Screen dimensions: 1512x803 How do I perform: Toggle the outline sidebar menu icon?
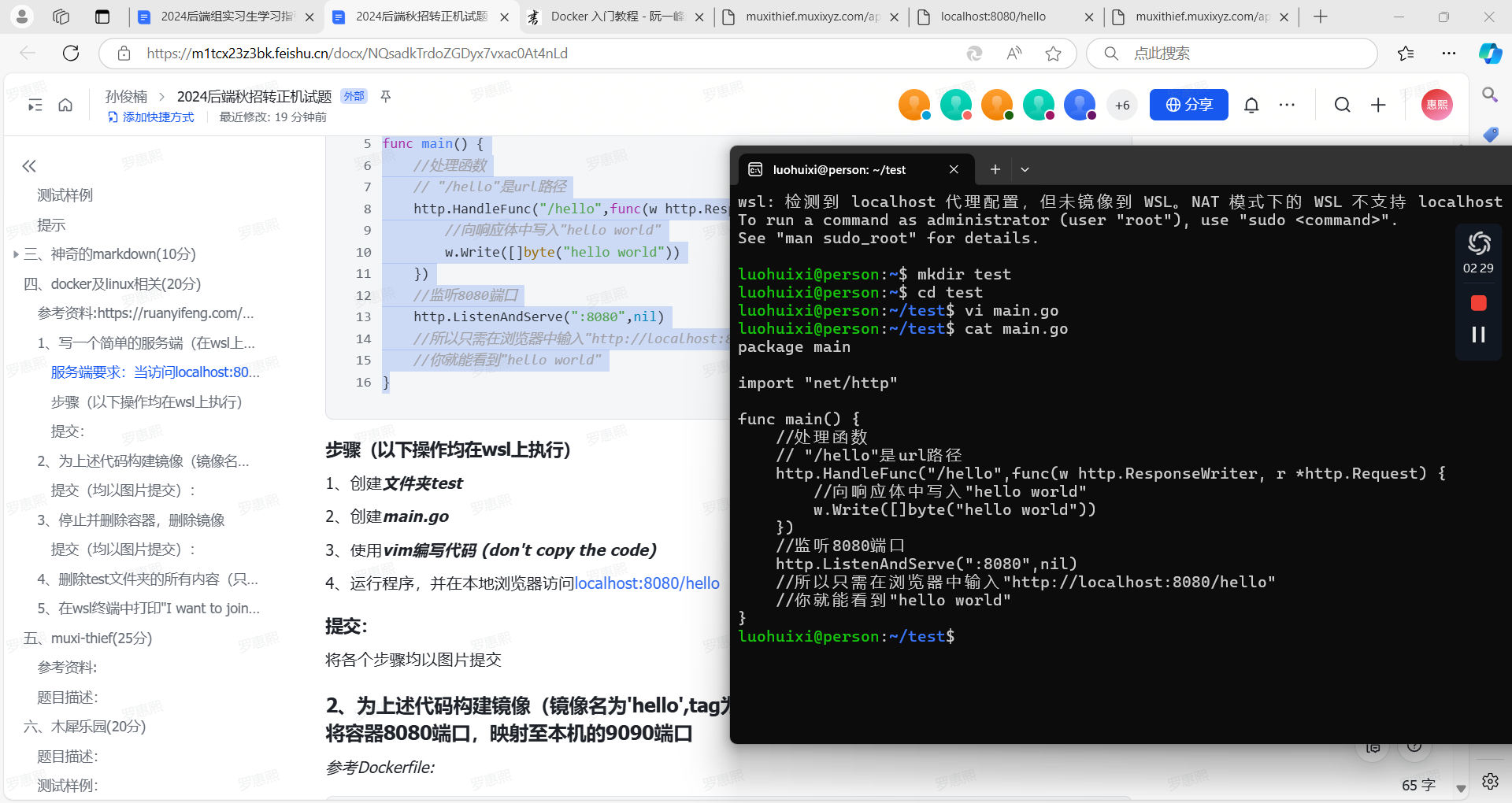pos(35,105)
